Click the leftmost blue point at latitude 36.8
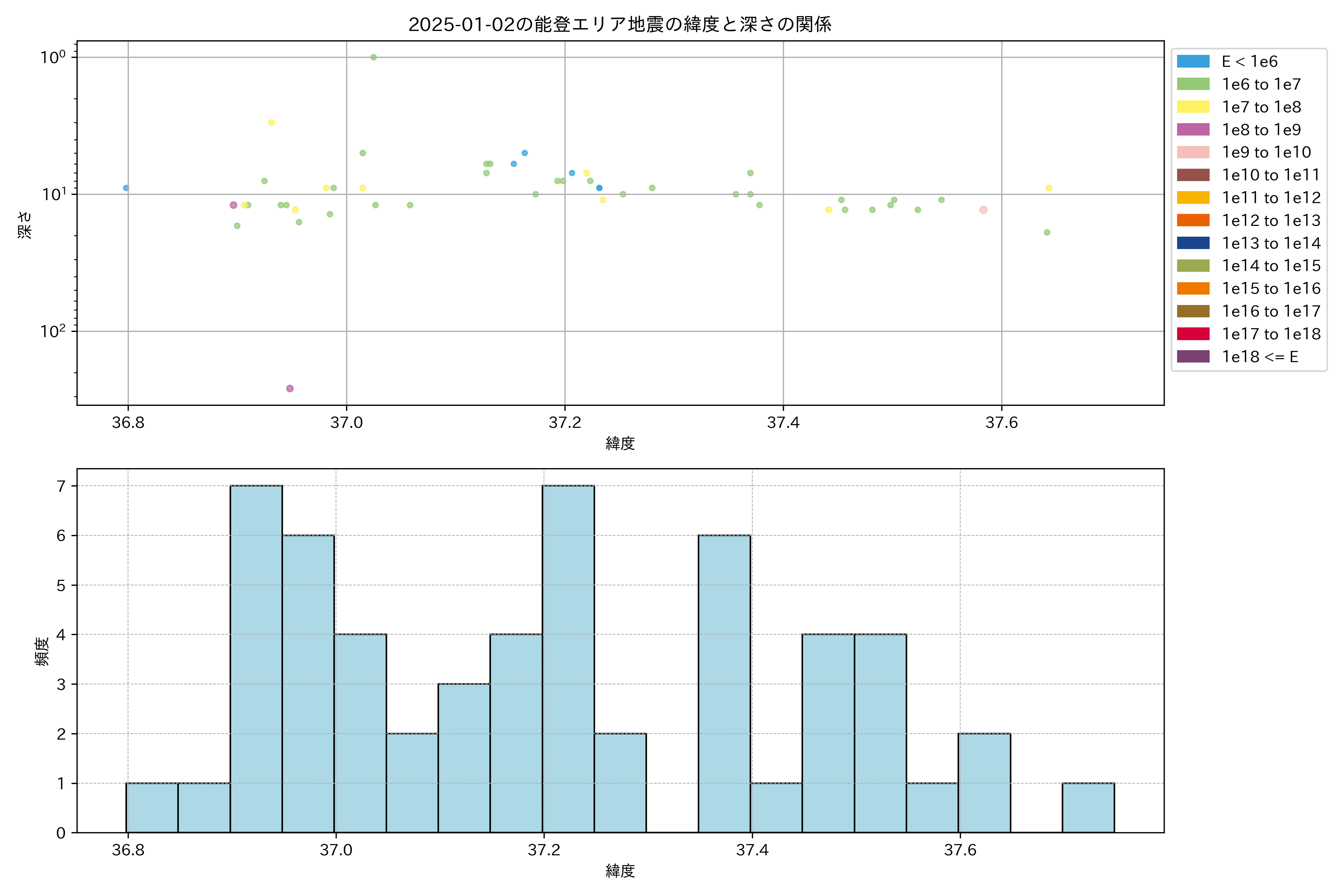 point(126,188)
